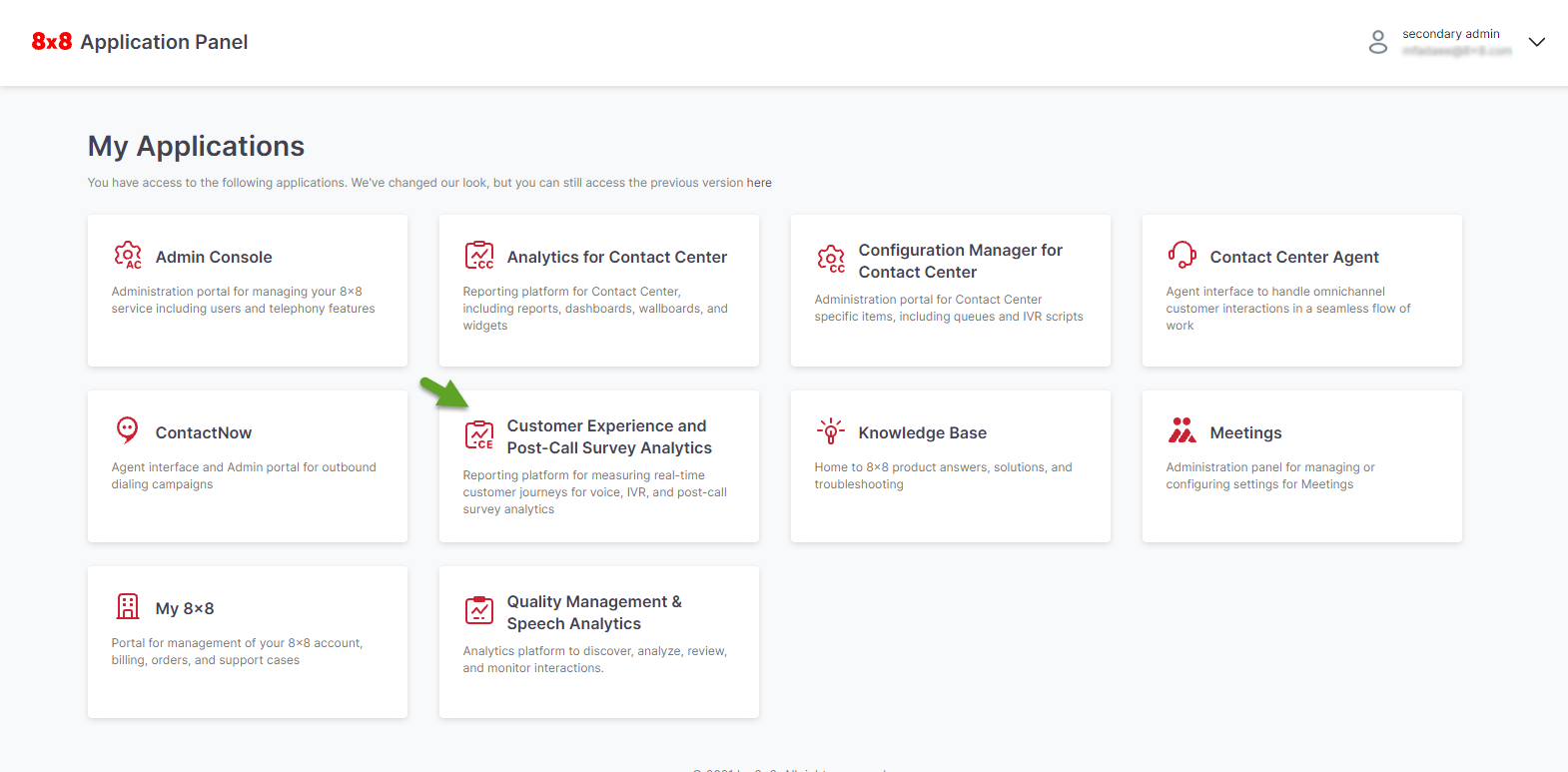Viewport: 1568px width, 772px height.
Task: Click description about queues and IVR scripts
Action: (949, 308)
